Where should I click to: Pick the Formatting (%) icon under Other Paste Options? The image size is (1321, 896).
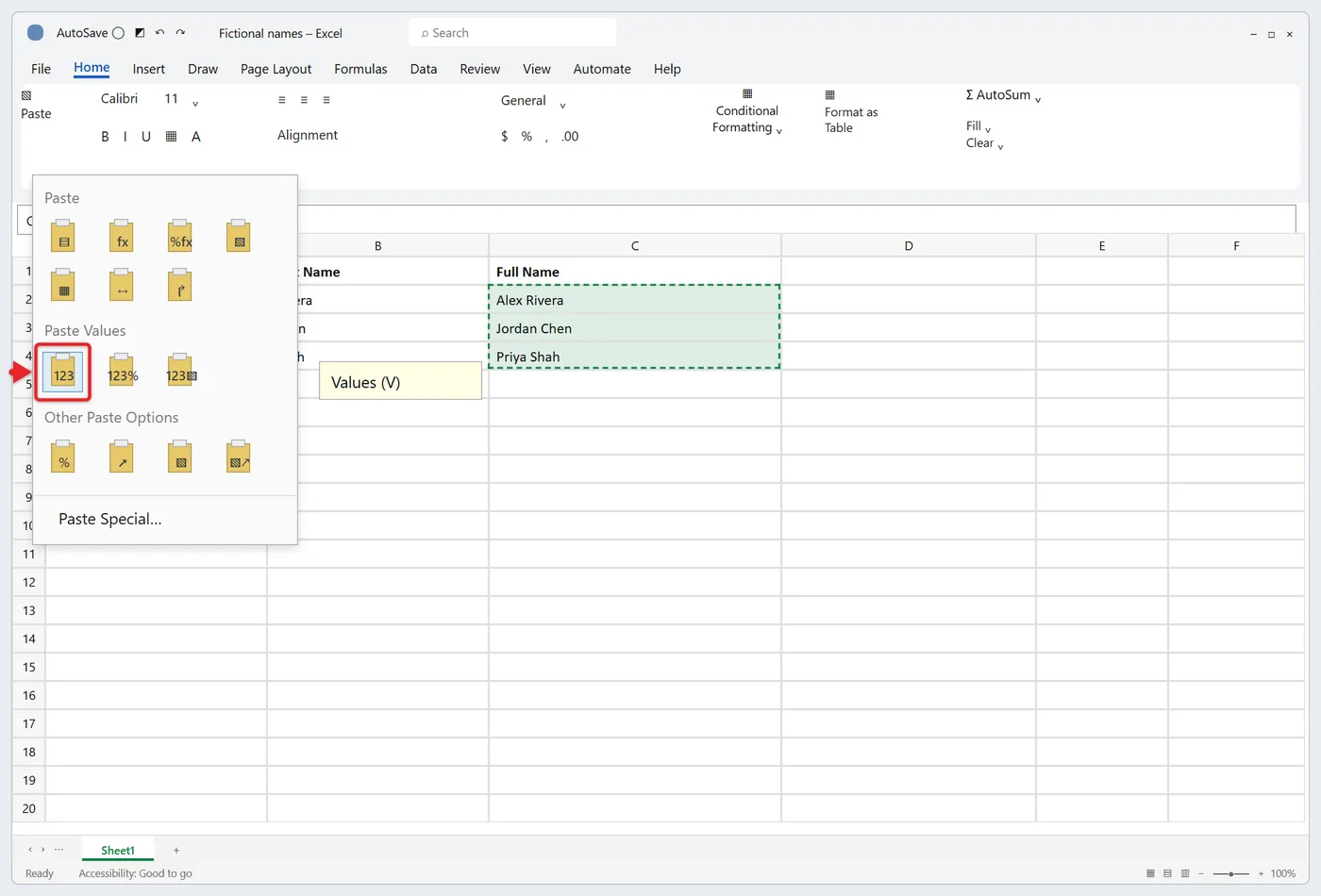(63, 457)
